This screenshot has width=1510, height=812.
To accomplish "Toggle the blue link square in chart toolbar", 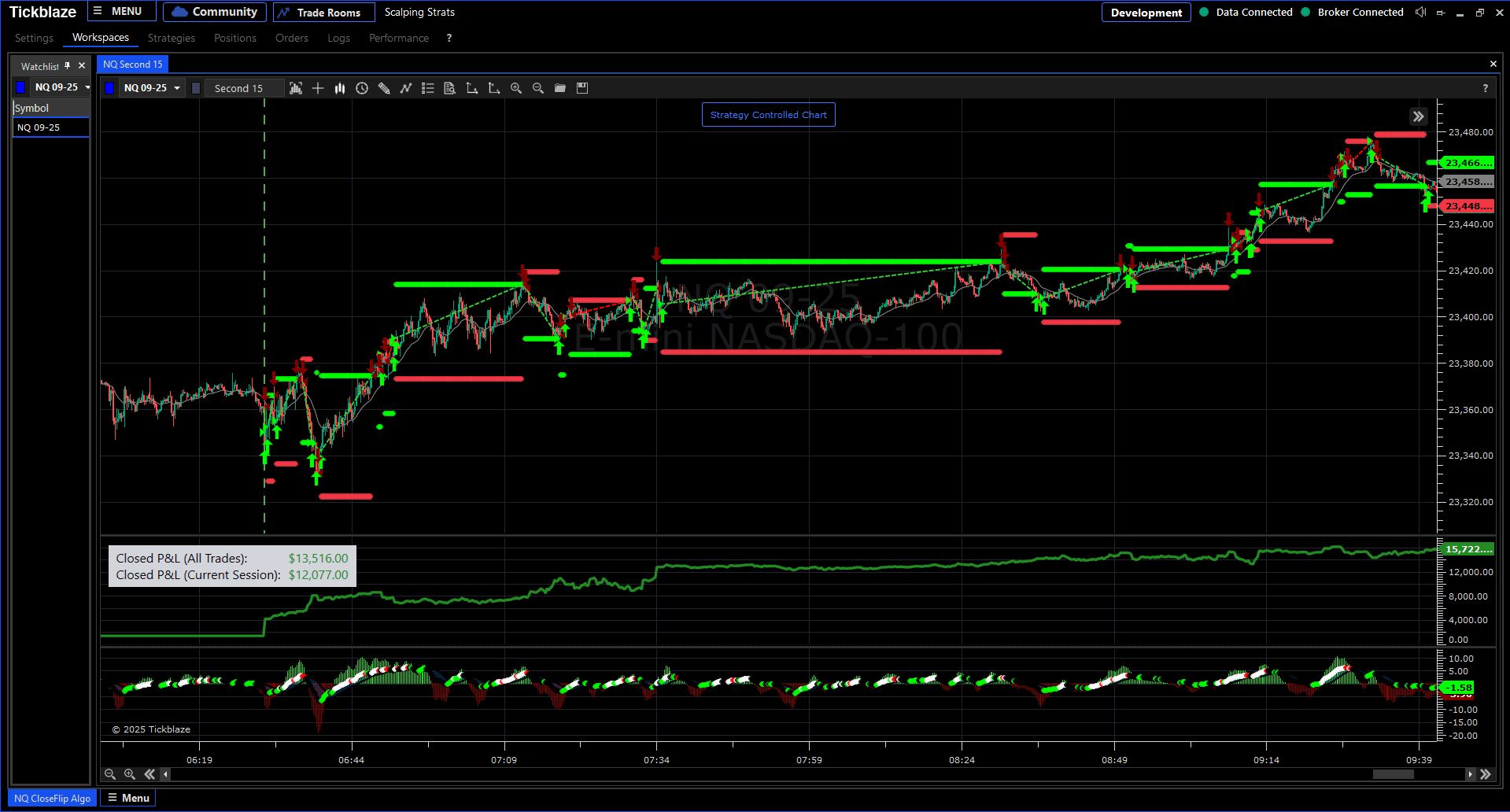I will (x=109, y=88).
